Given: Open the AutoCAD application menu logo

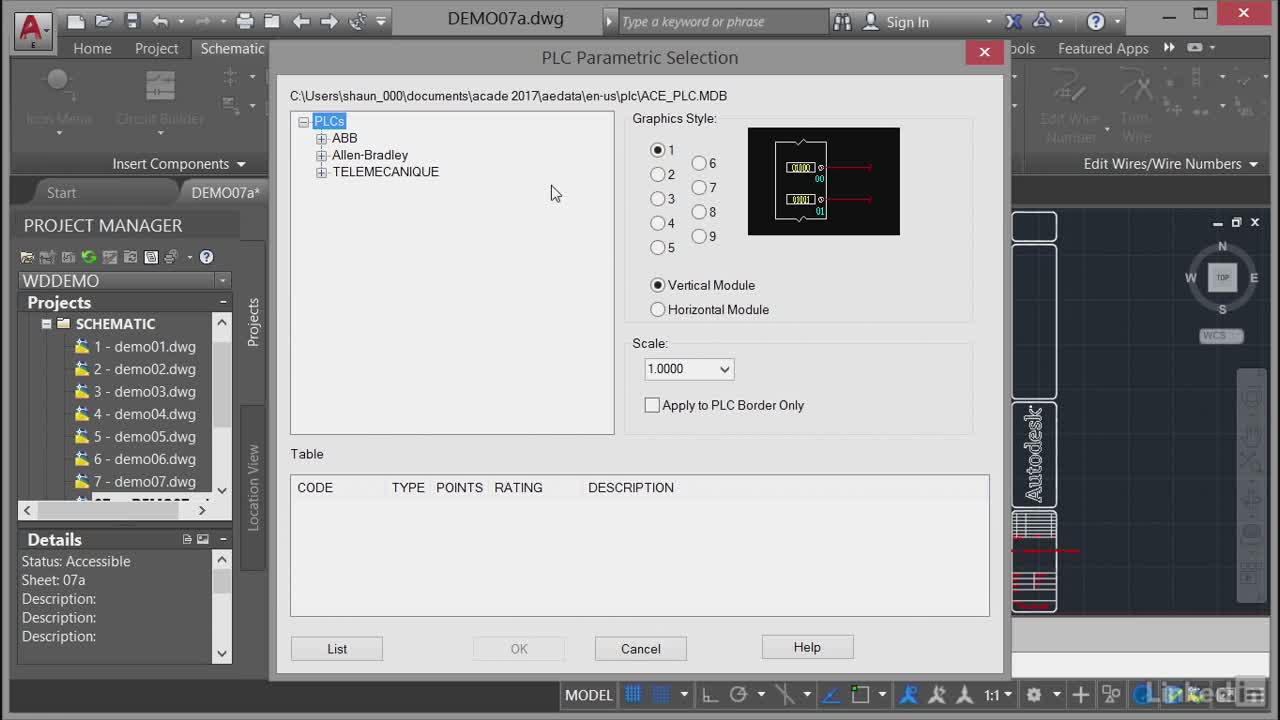Looking at the screenshot, I should point(32,30).
